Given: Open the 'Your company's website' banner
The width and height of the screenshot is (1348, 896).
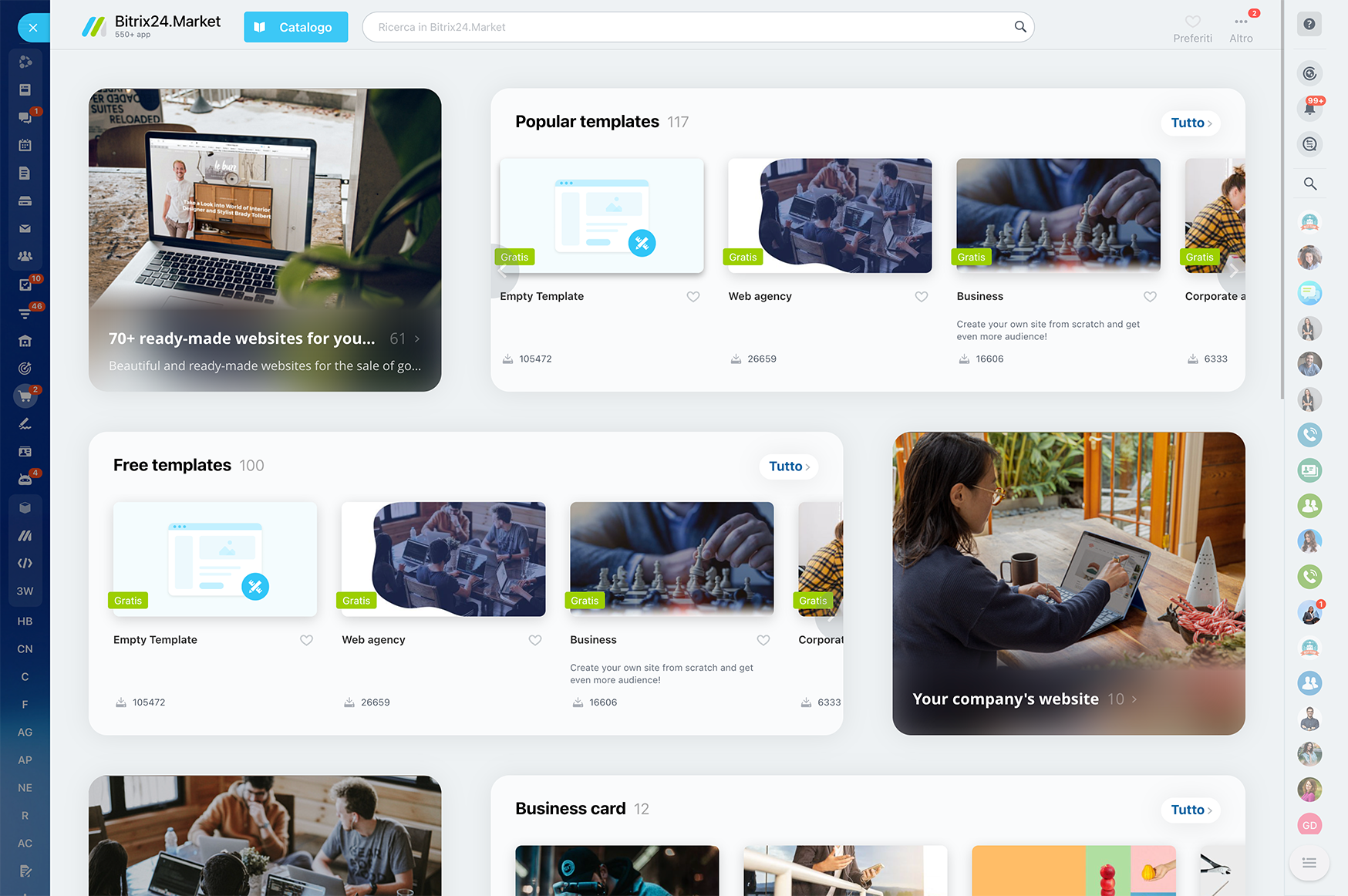Looking at the screenshot, I should pos(1068,583).
